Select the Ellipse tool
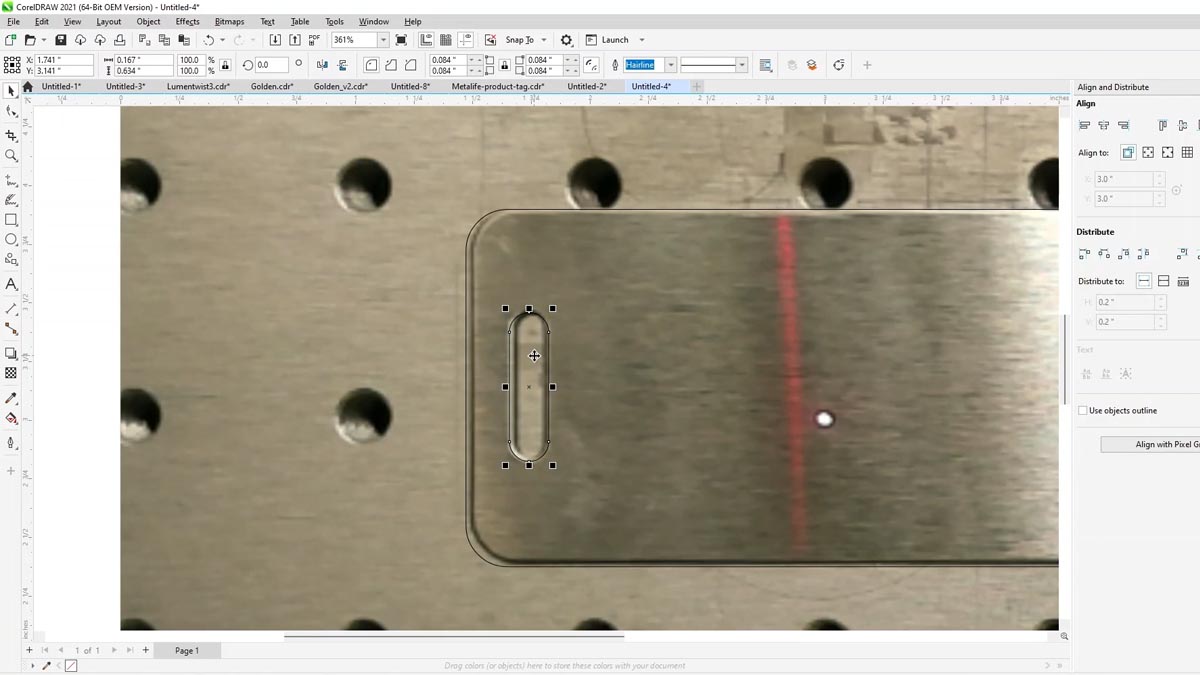 pos(11,240)
